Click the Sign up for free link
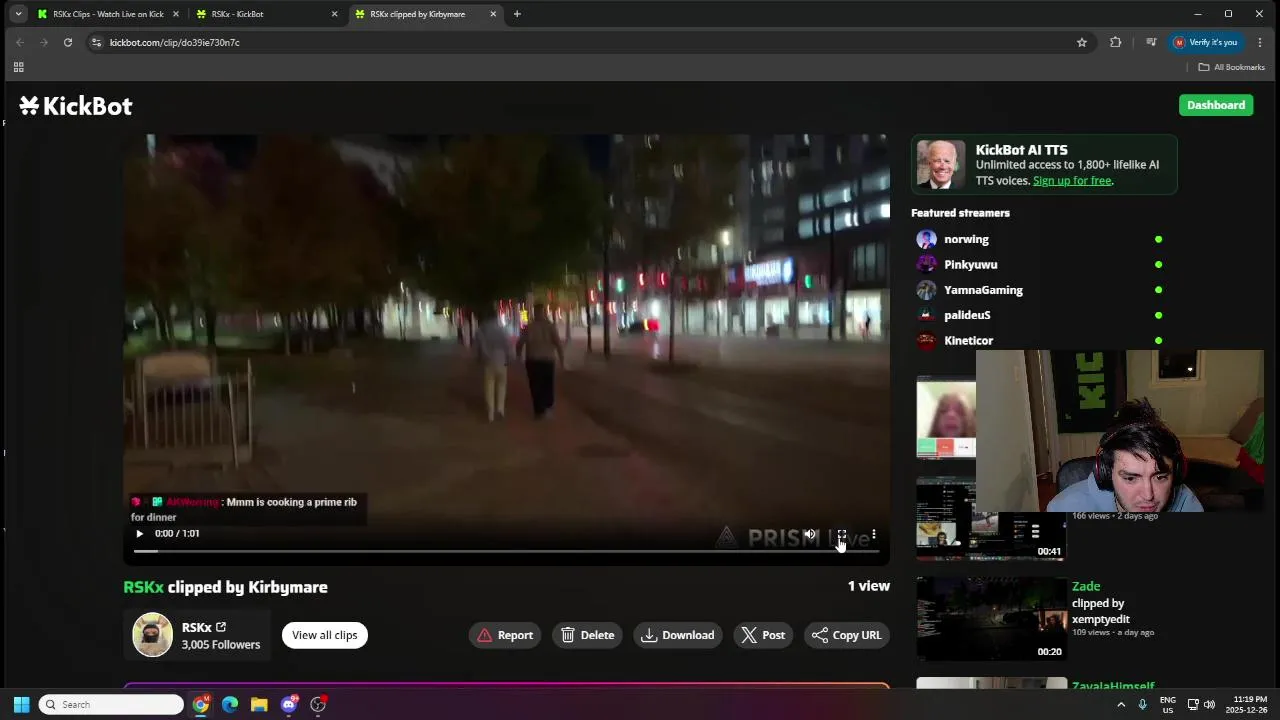This screenshot has width=1280, height=720. point(1072,181)
